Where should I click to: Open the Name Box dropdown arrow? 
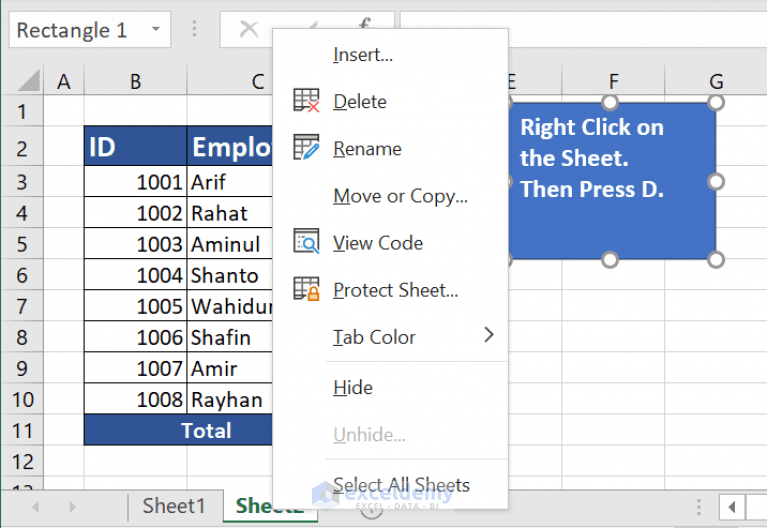tap(156, 30)
